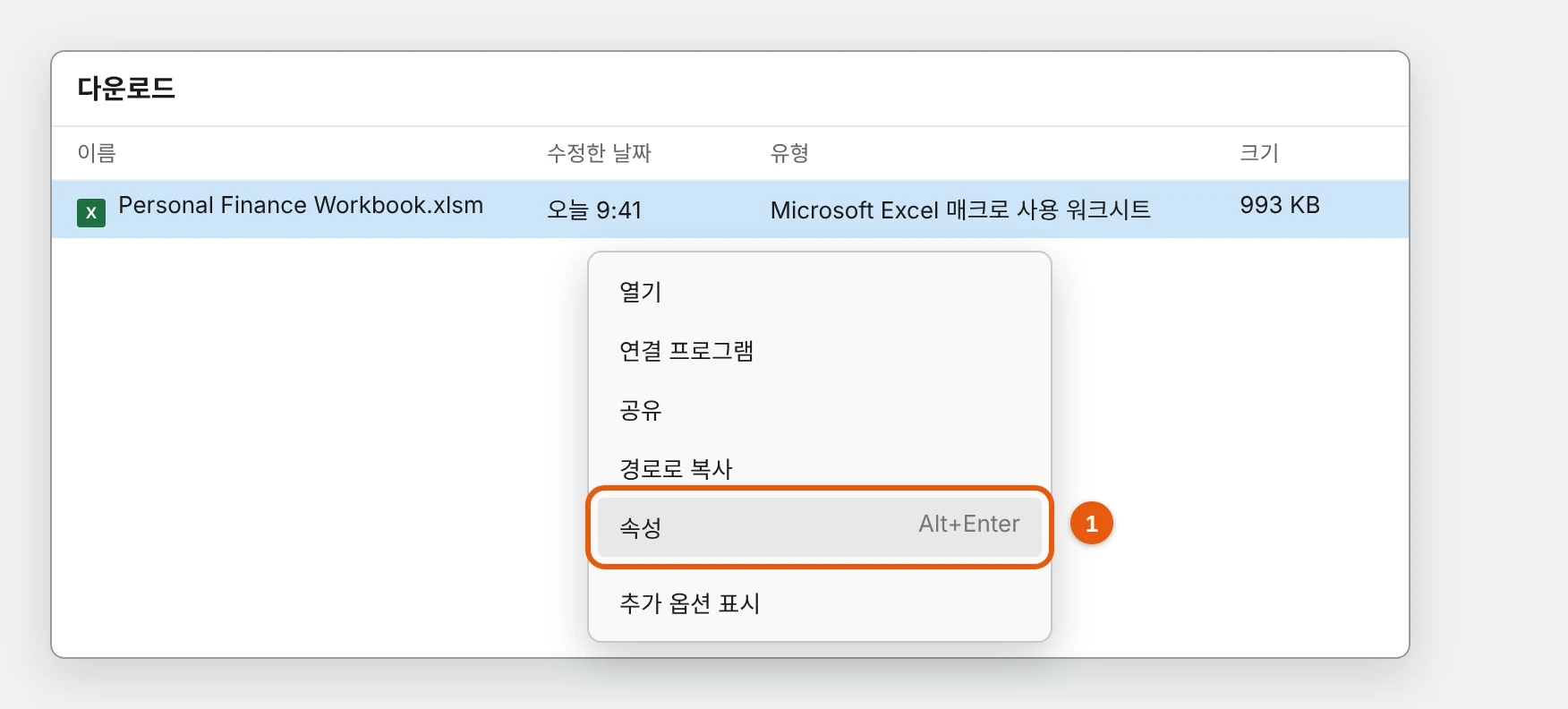
Task: Choose 열기 from the context menu
Action: [x=819, y=292]
